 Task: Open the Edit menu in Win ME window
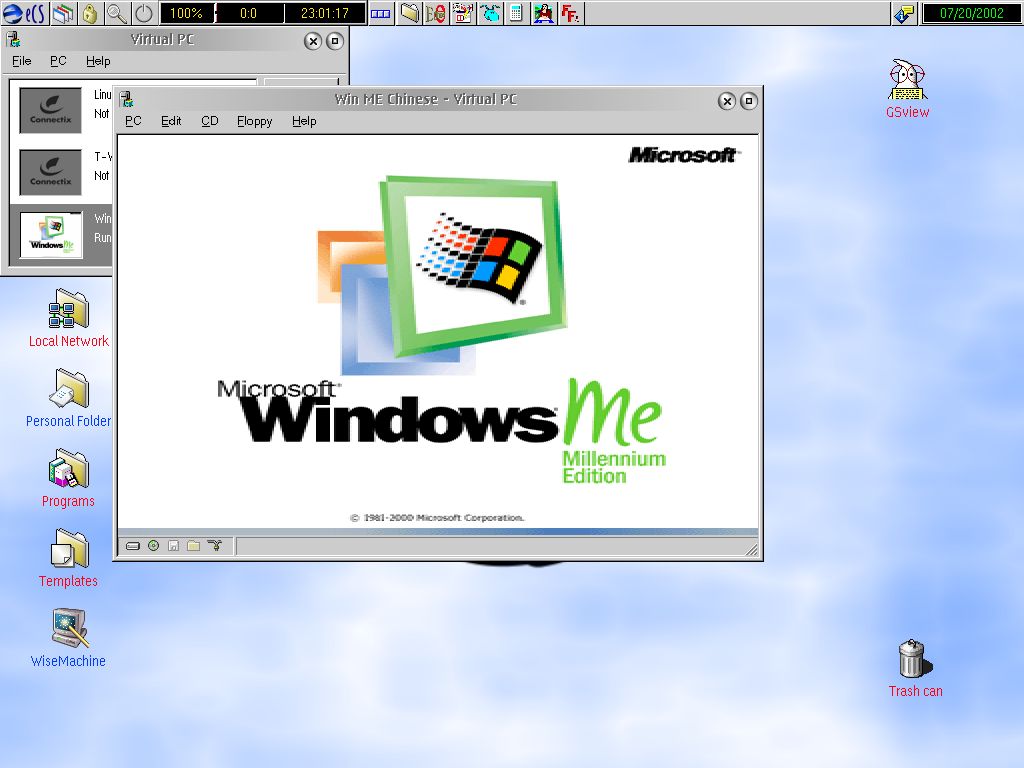[x=171, y=121]
